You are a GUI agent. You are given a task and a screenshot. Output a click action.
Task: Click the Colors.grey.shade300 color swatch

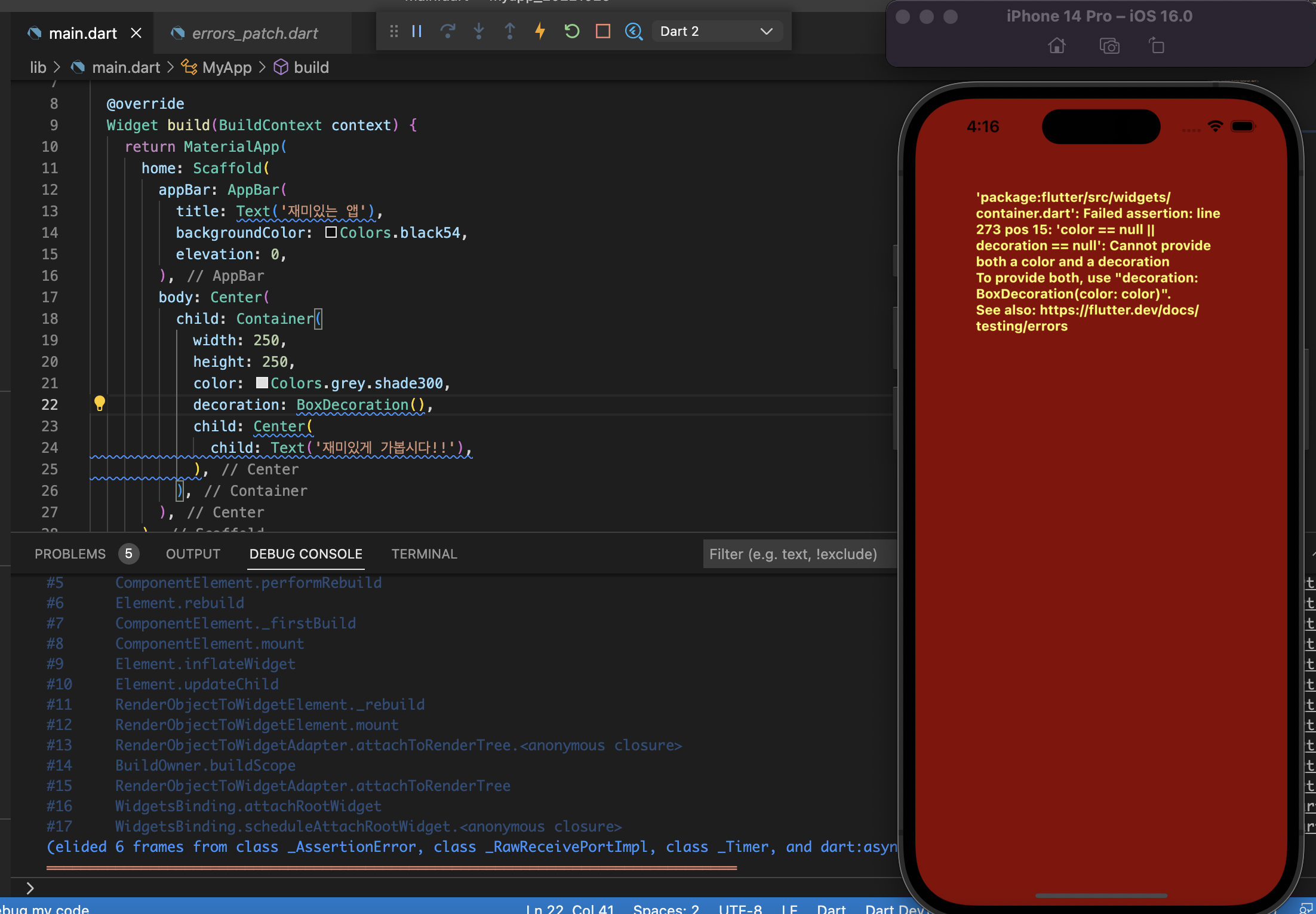(262, 383)
